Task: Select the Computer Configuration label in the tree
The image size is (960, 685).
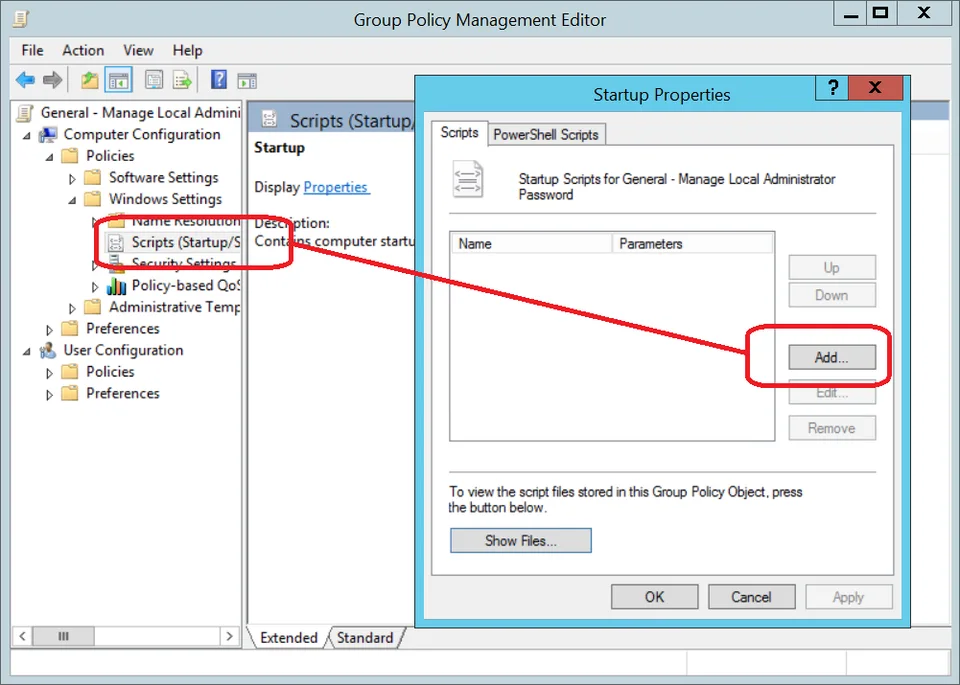Action: coord(142,135)
